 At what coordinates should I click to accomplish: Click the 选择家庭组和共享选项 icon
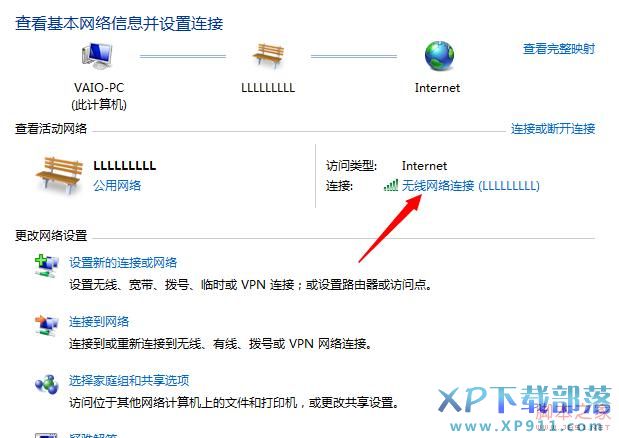click(x=47, y=384)
